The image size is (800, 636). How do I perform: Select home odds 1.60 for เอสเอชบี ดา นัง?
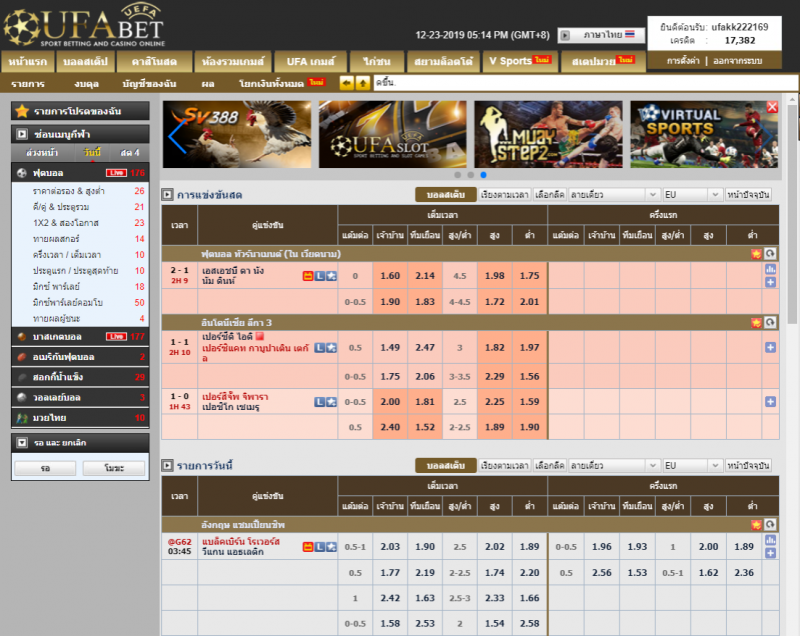[x=390, y=276]
